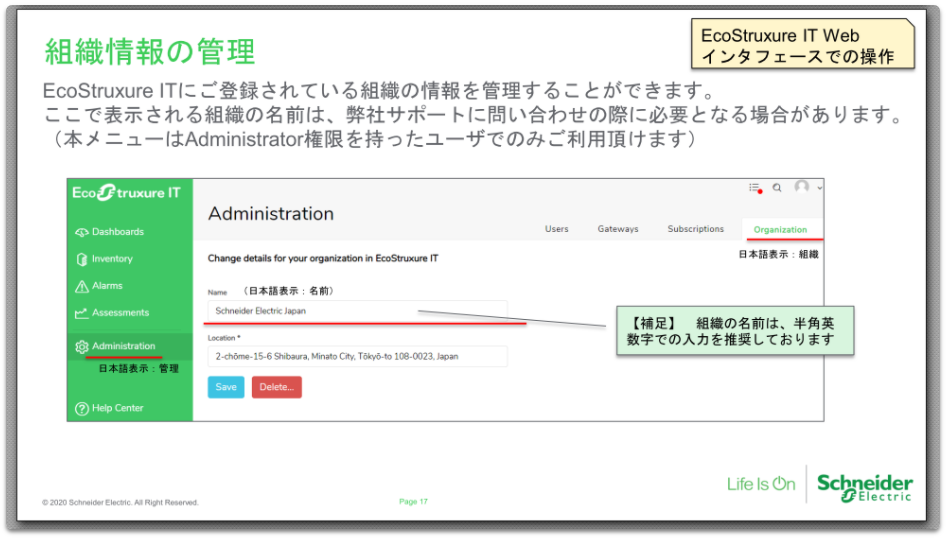Click the '© 2020 Schneider Electric' copyright text
The image size is (948, 541).
click(120, 502)
